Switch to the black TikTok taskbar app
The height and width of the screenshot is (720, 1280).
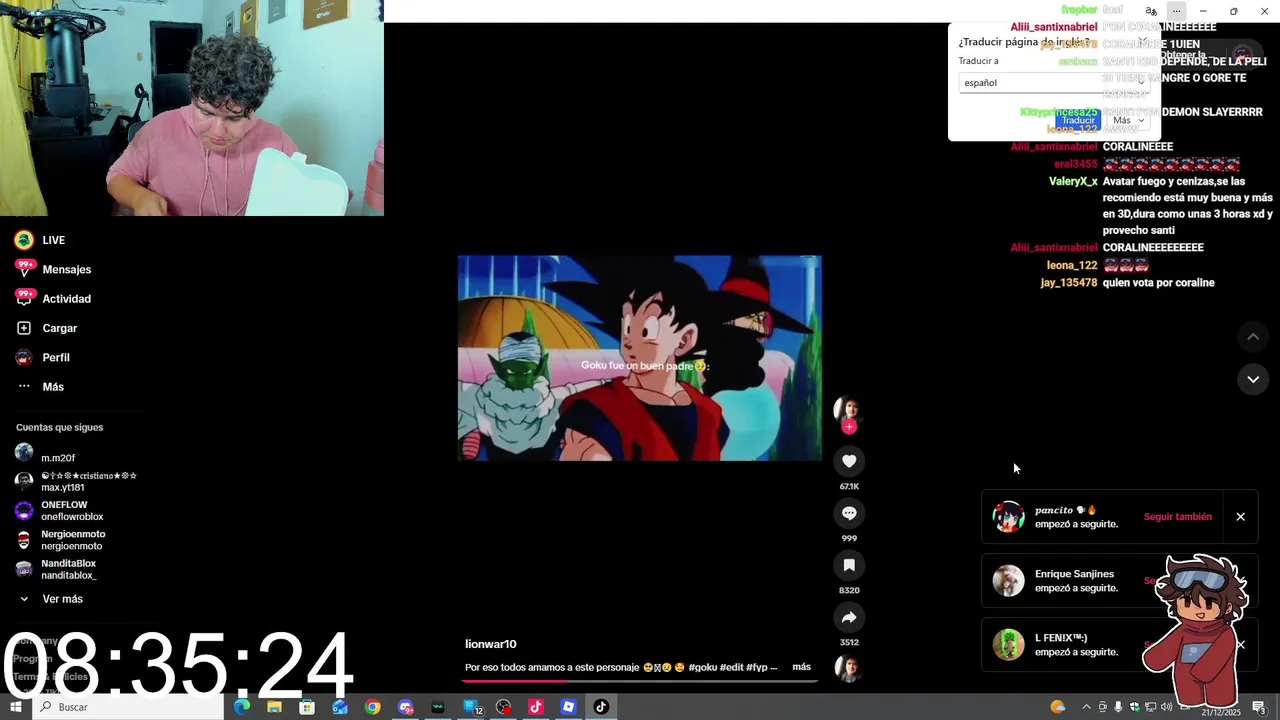coord(601,707)
